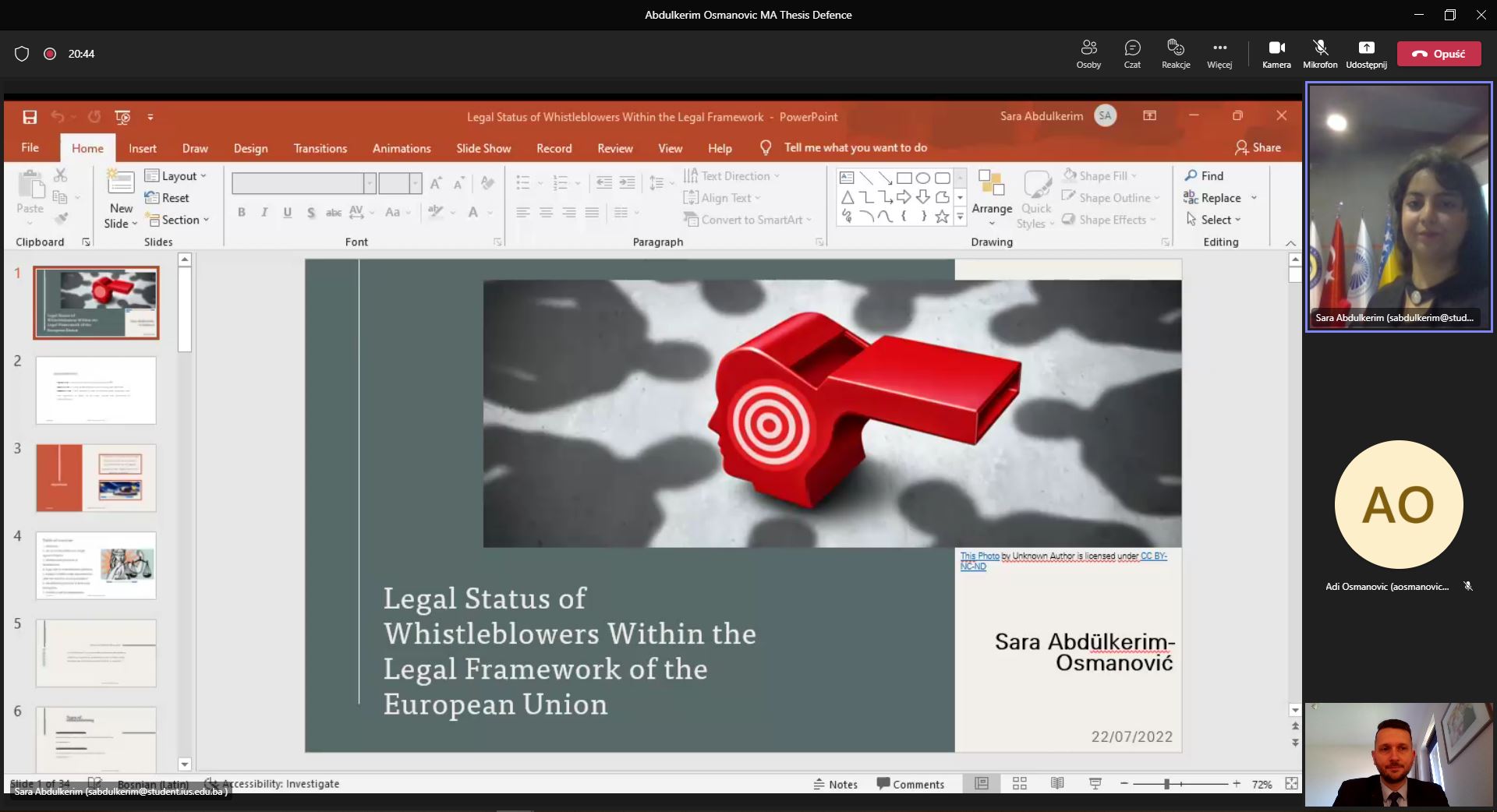Click the zoom slider handle
The width and height of the screenshot is (1497, 812).
(1166, 784)
